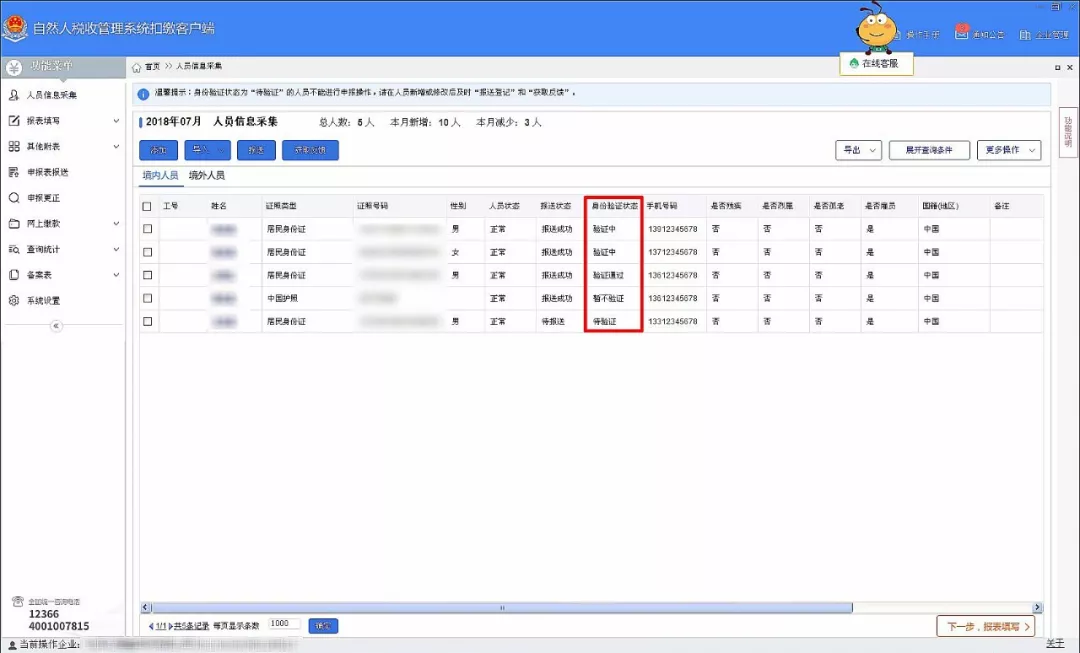Tick the select-all checkbox in table header
This screenshot has height=653, width=1080.
[x=148, y=206]
